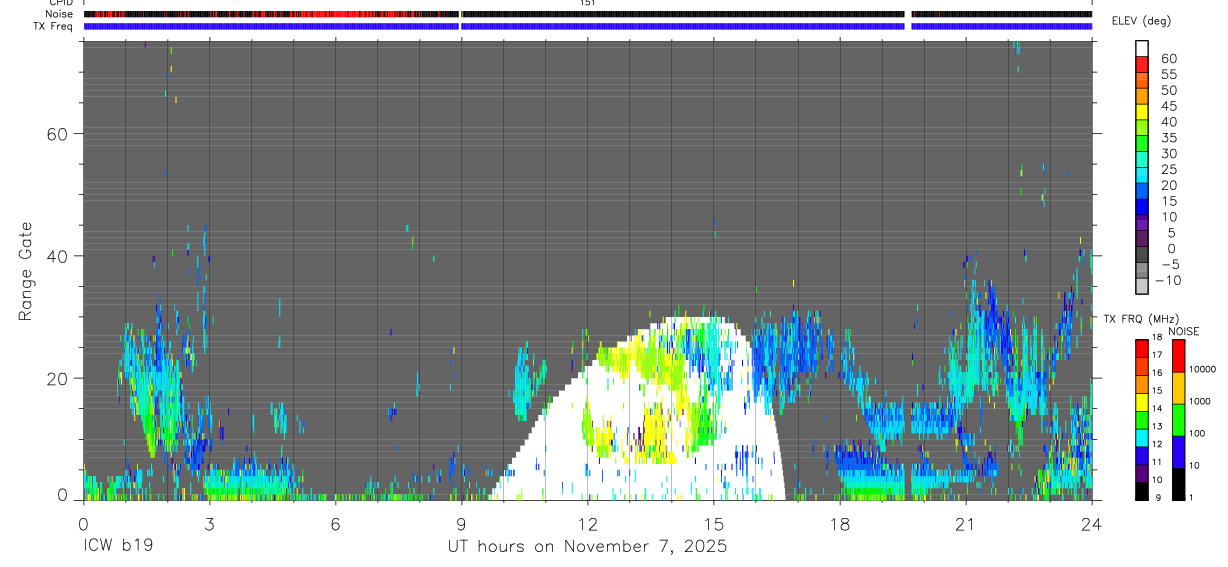Click the "12" value on TX FRQ scale
The width and height of the screenshot is (1228, 567).
click(x=1158, y=444)
